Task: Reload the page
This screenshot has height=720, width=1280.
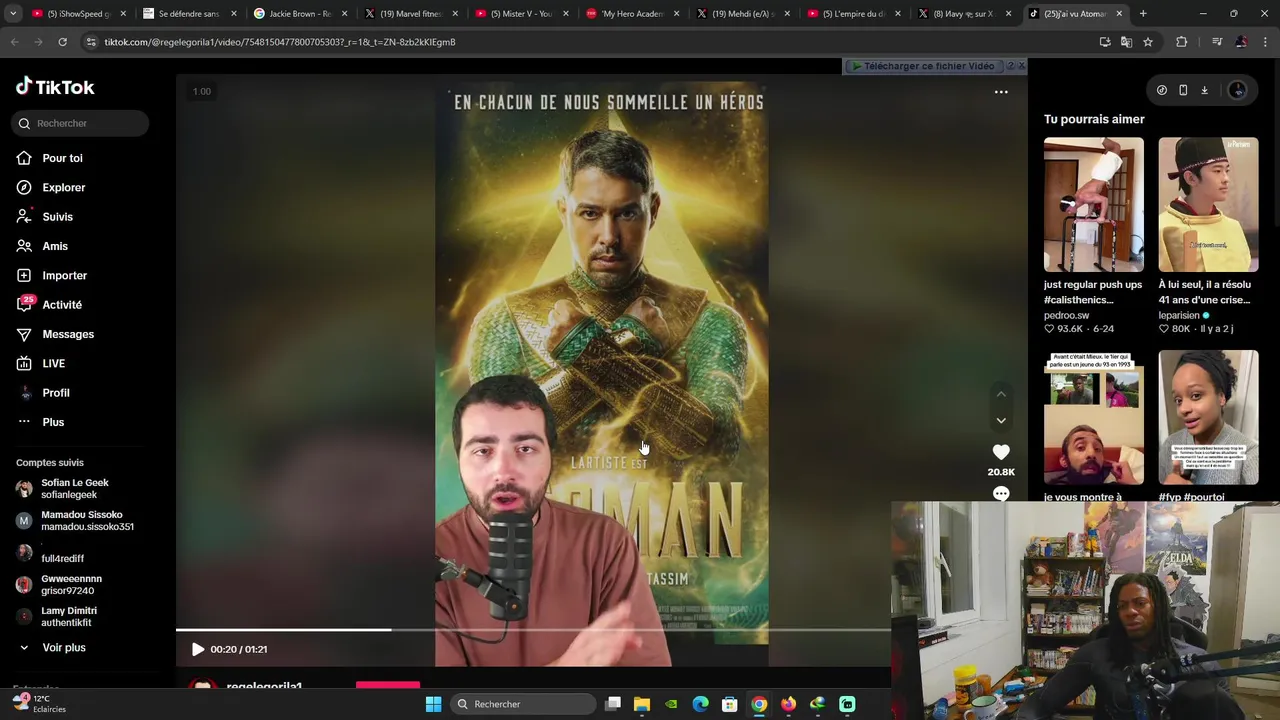Action: (x=62, y=42)
